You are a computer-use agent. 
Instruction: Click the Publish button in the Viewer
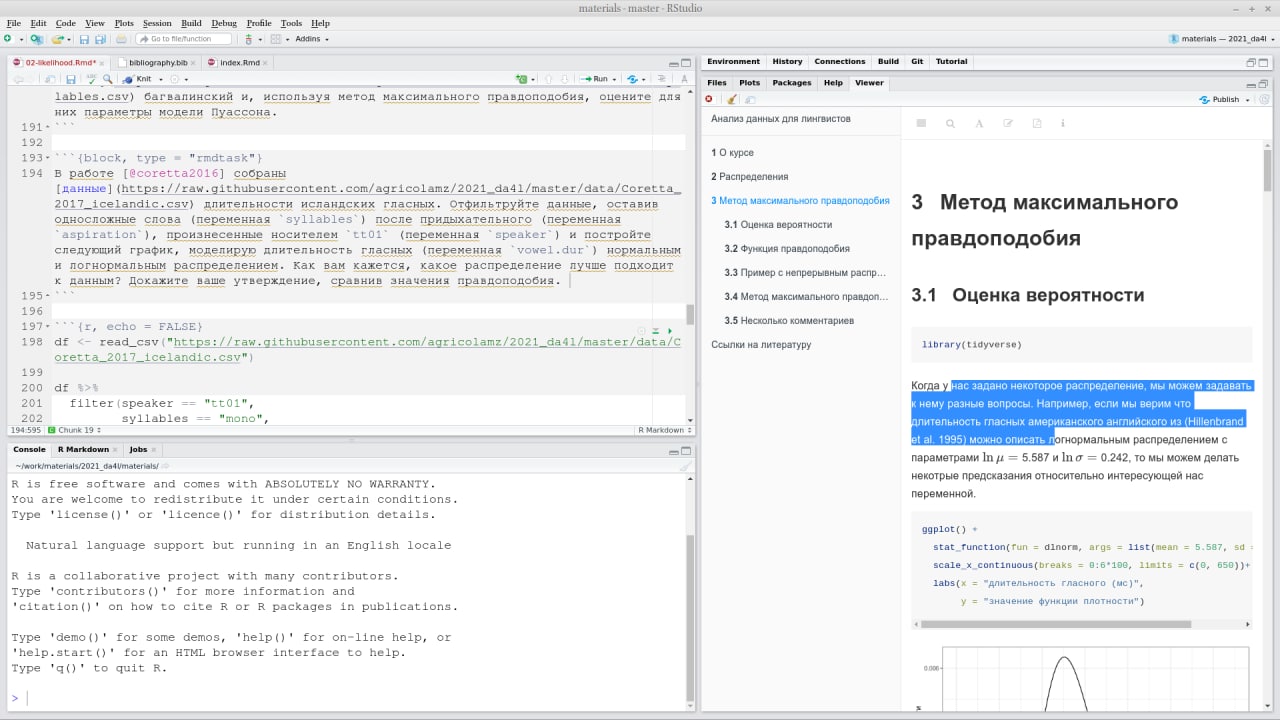pyautogui.click(x=1218, y=100)
